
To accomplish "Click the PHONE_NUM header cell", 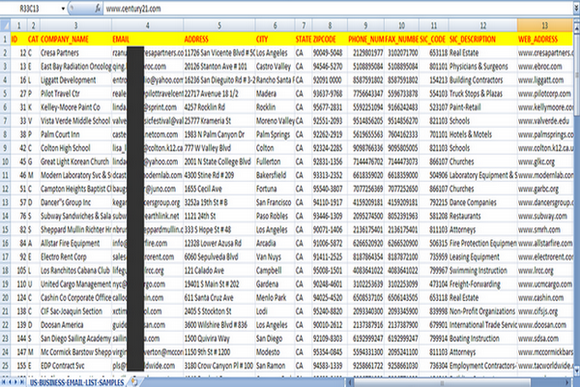I will coord(366,39).
